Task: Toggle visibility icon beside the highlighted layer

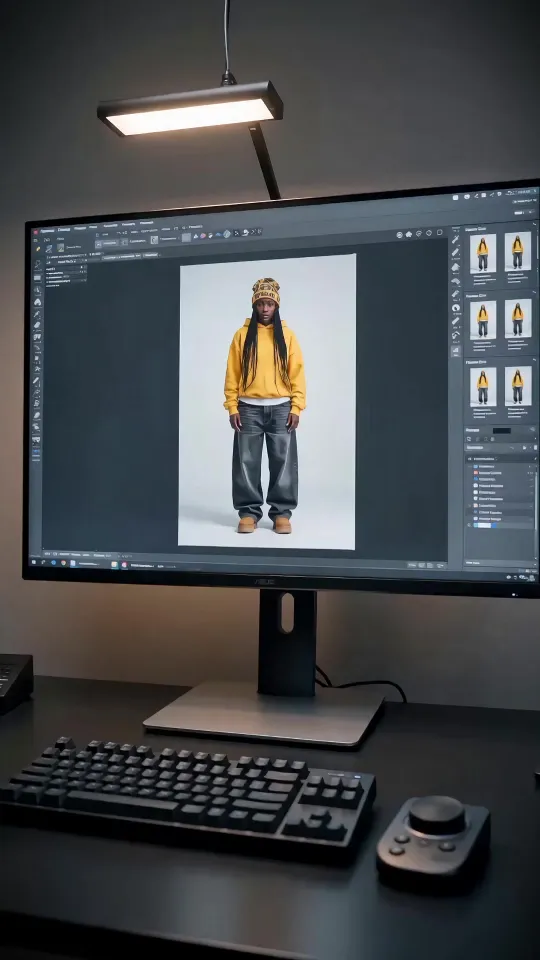Action: [x=469, y=525]
